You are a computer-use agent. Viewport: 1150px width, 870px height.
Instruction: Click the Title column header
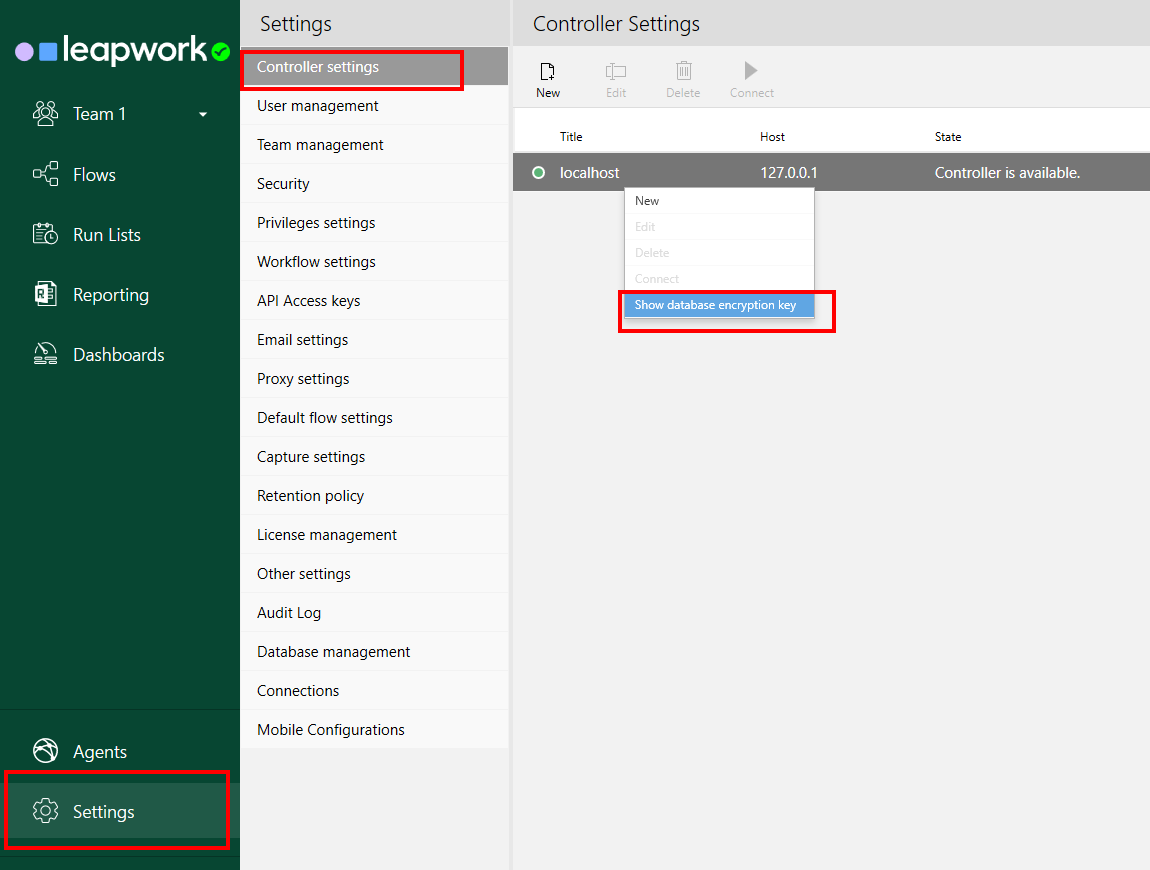click(571, 137)
